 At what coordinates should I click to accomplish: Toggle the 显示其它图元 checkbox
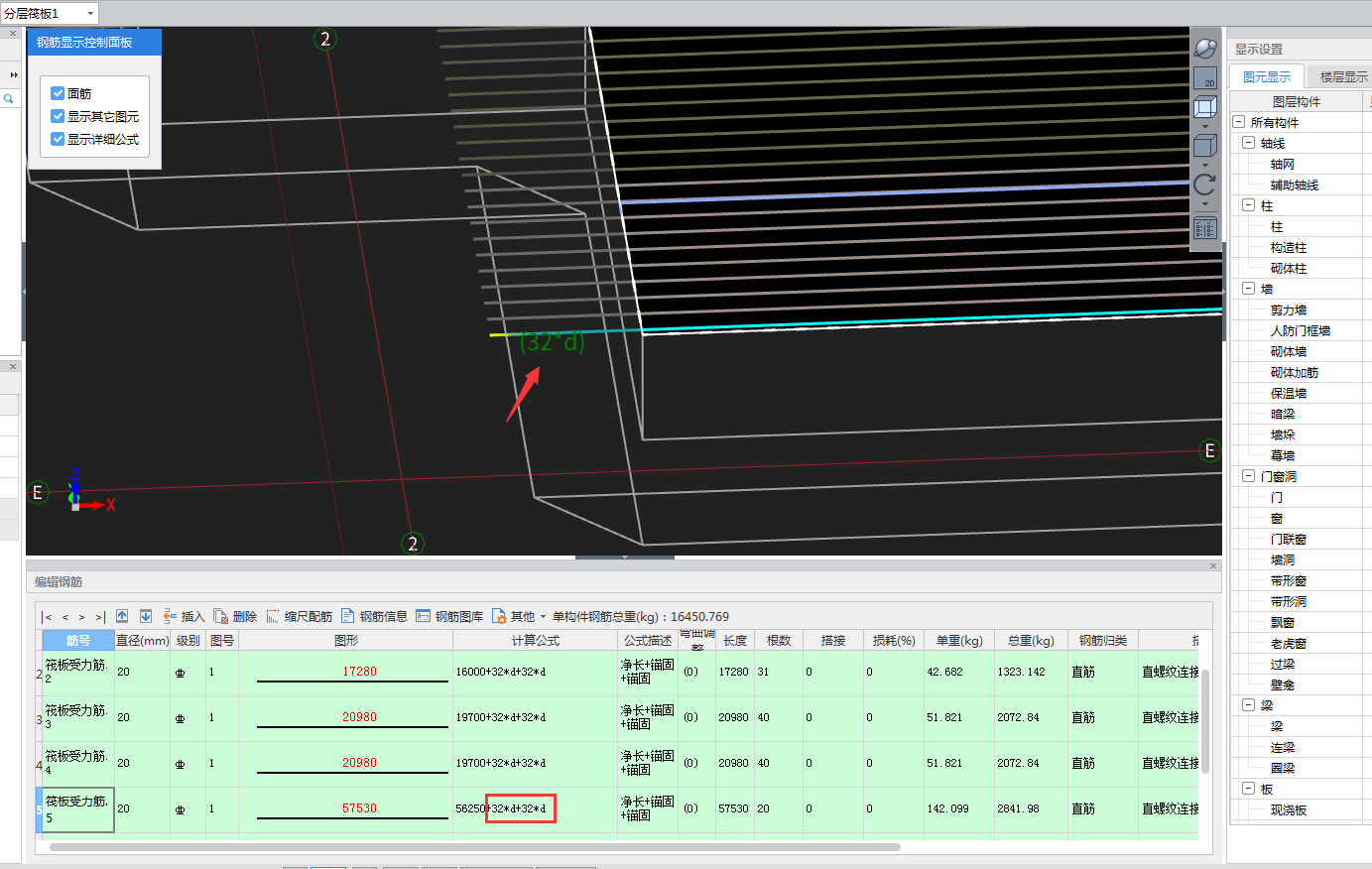pyautogui.click(x=58, y=116)
